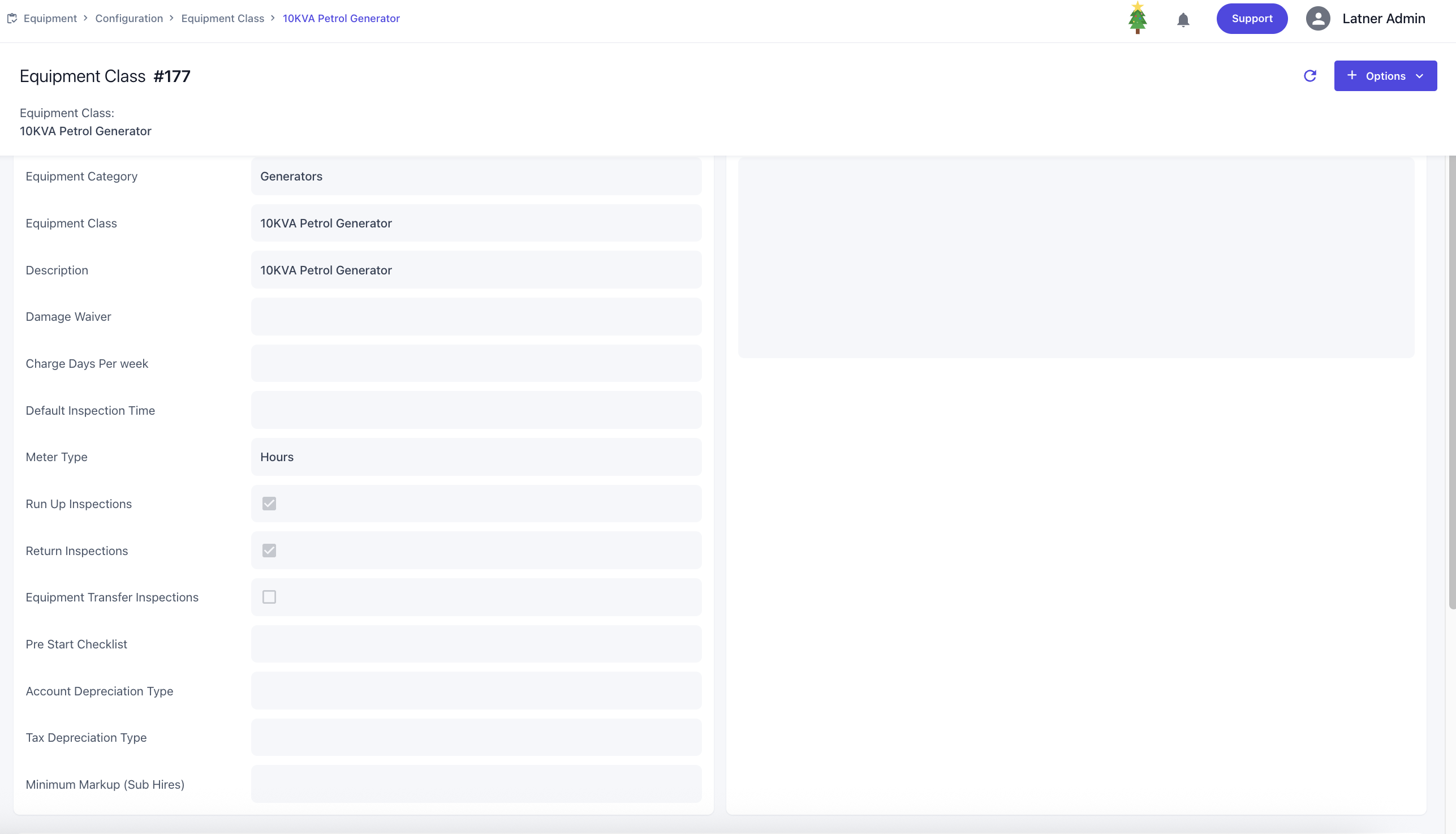Click the Equipment module icon in breadcrumb
Screen dimensions: 1456x834
(x=12, y=18)
